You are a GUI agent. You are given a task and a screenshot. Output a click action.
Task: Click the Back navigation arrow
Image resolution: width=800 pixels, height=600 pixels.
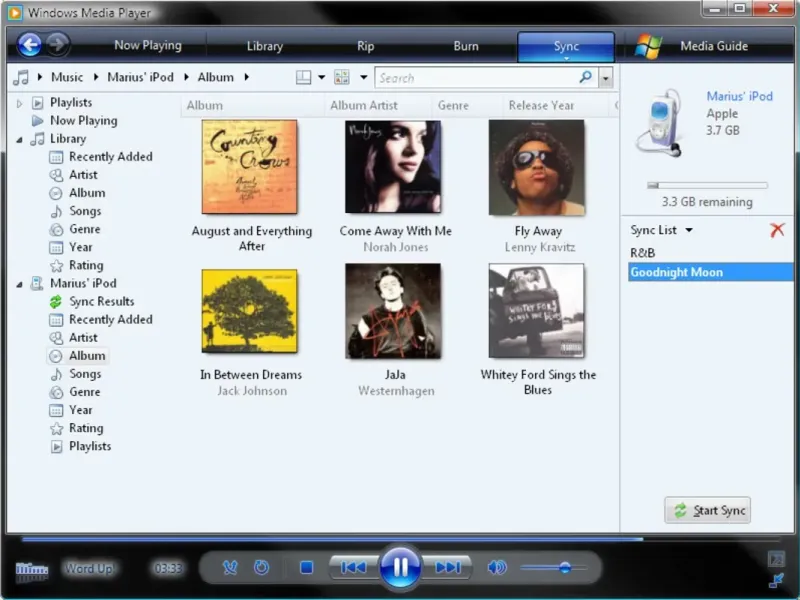30,45
